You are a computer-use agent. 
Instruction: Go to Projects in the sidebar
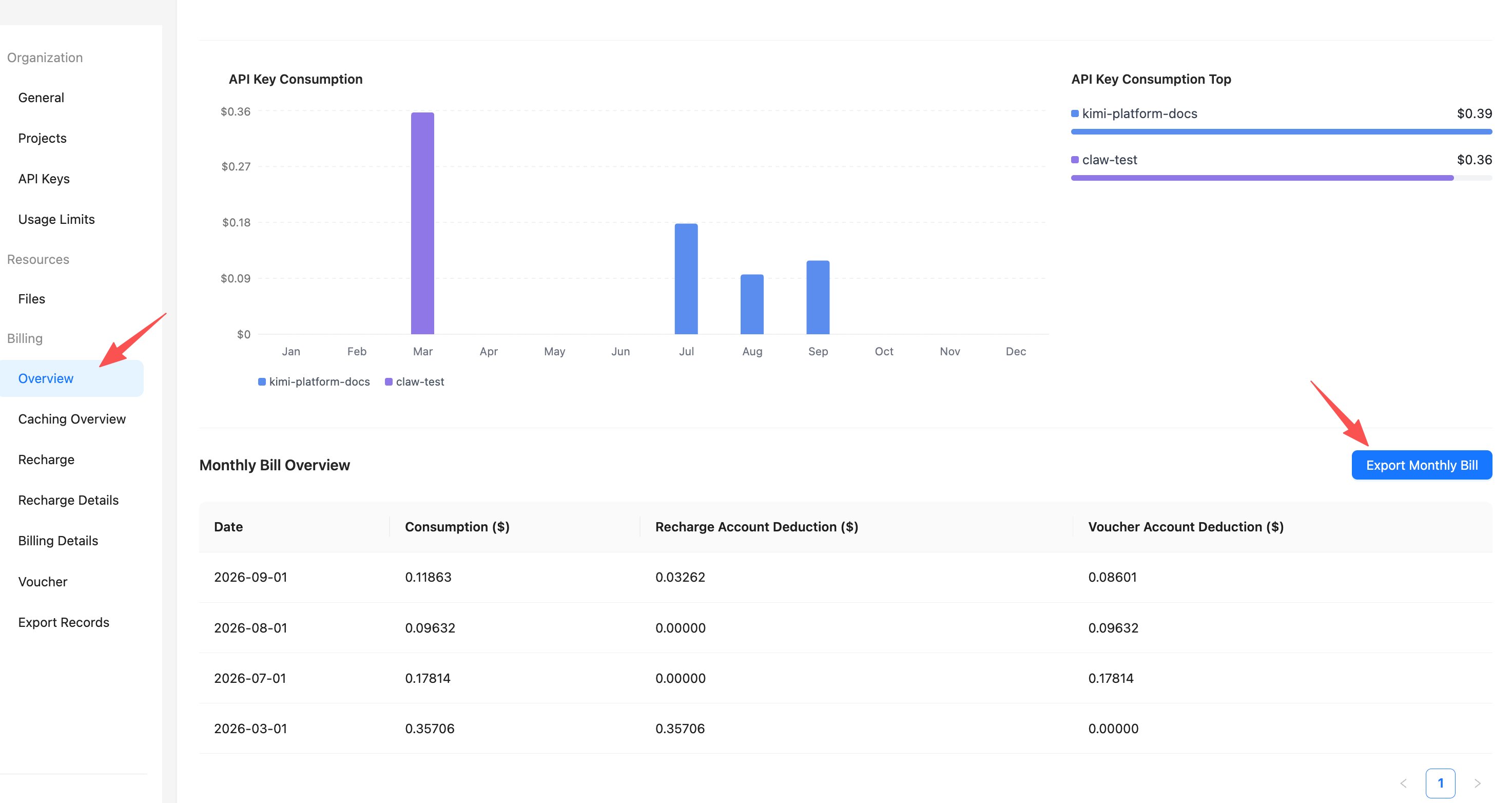[42, 138]
